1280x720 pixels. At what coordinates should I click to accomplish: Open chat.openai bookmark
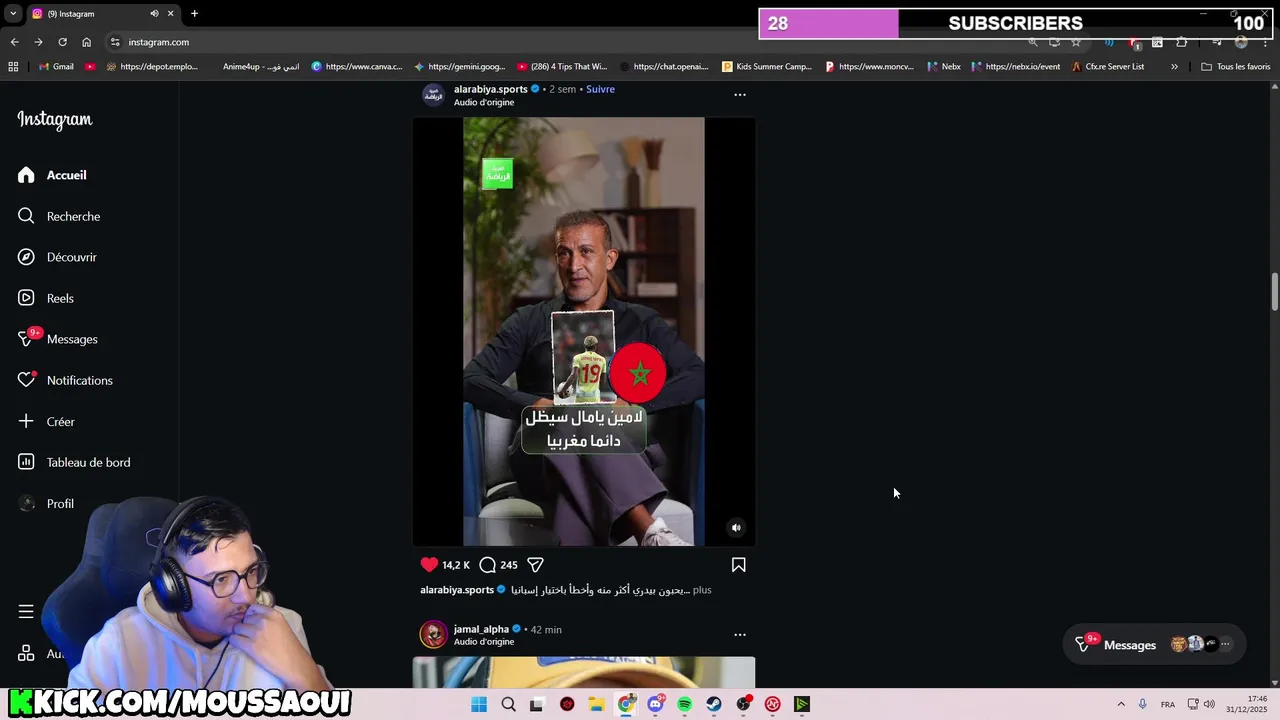665,67
